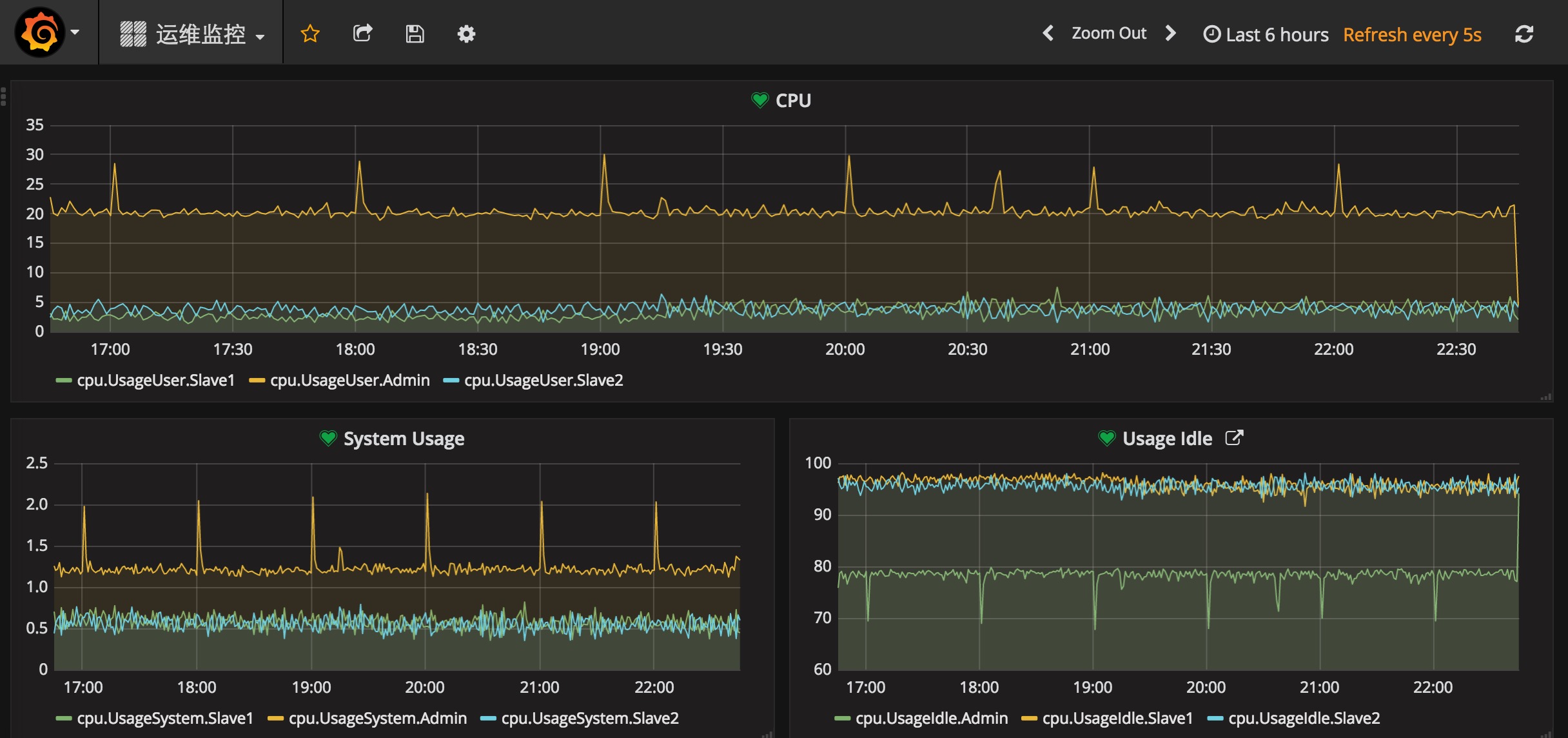This screenshot has width=1568, height=738.
Task: Click Refresh every 5s interval setting
Action: (x=1412, y=34)
